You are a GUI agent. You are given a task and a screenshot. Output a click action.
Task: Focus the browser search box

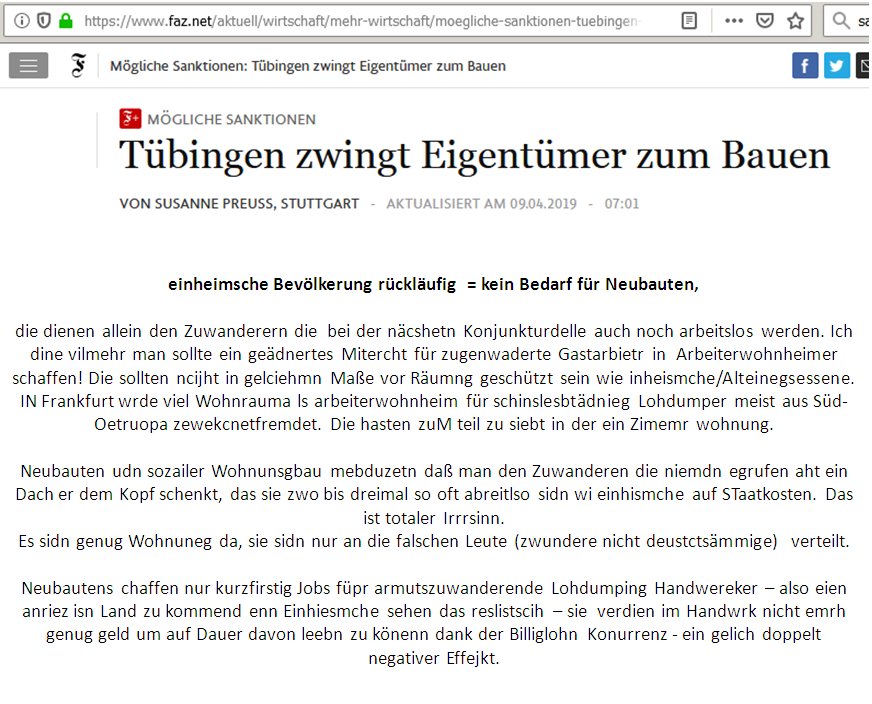[x=848, y=21]
